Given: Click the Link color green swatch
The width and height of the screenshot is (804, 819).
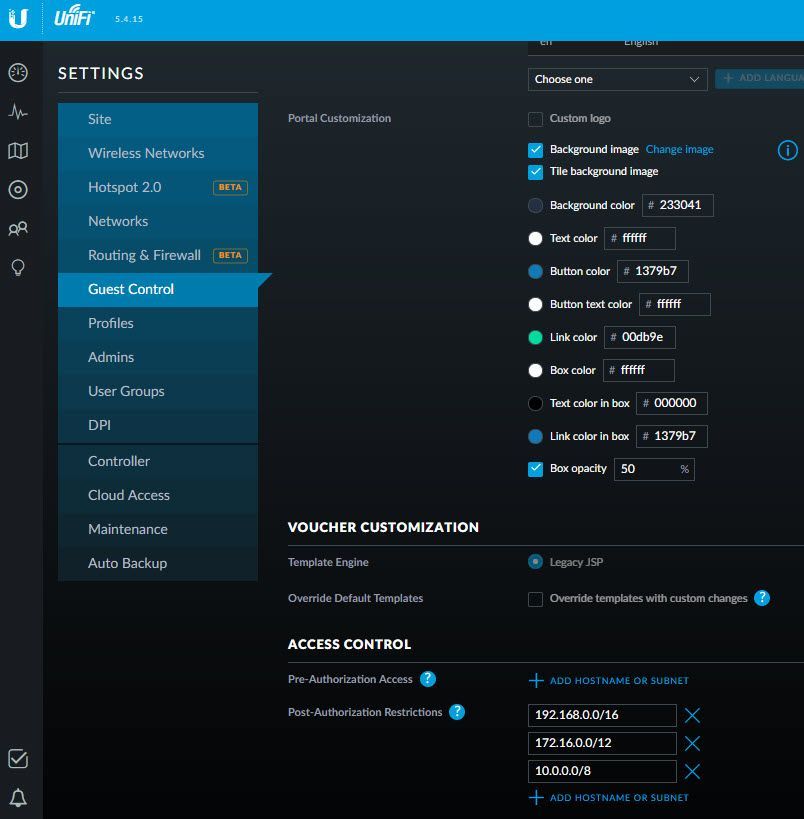Looking at the screenshot, I should coord(535,338).
